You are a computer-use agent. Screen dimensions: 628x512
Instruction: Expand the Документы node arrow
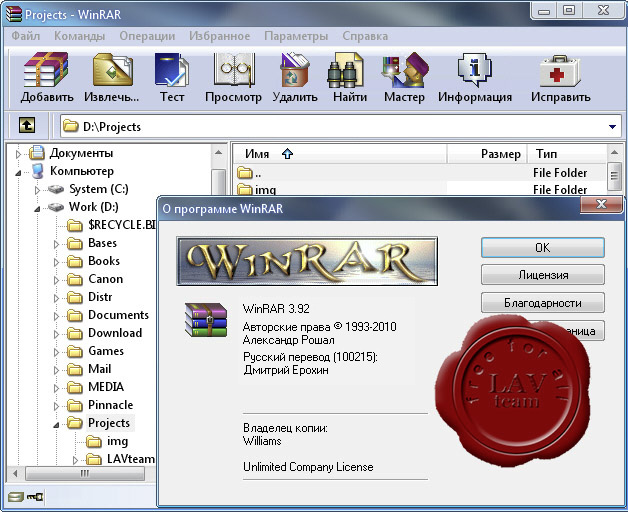18,154
